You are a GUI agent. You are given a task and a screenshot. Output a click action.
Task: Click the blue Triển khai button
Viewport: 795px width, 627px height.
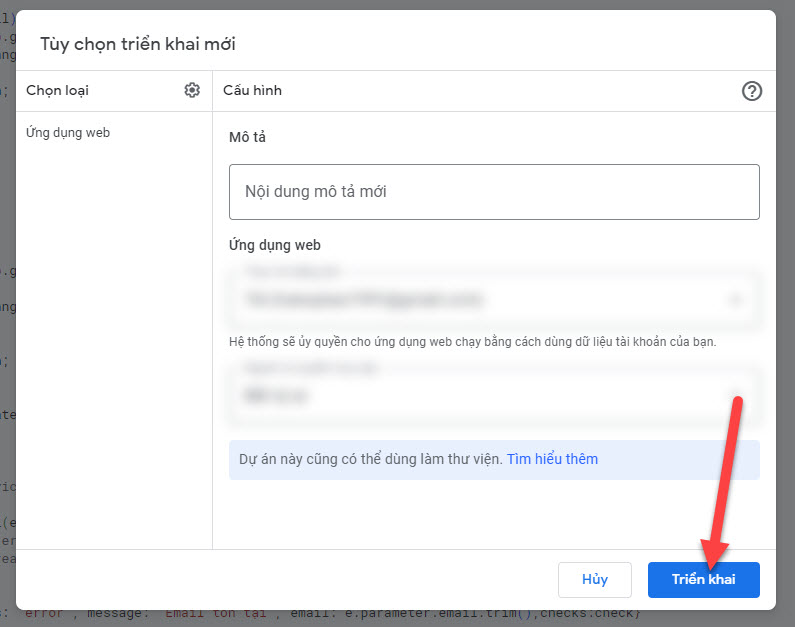(703, 580)
